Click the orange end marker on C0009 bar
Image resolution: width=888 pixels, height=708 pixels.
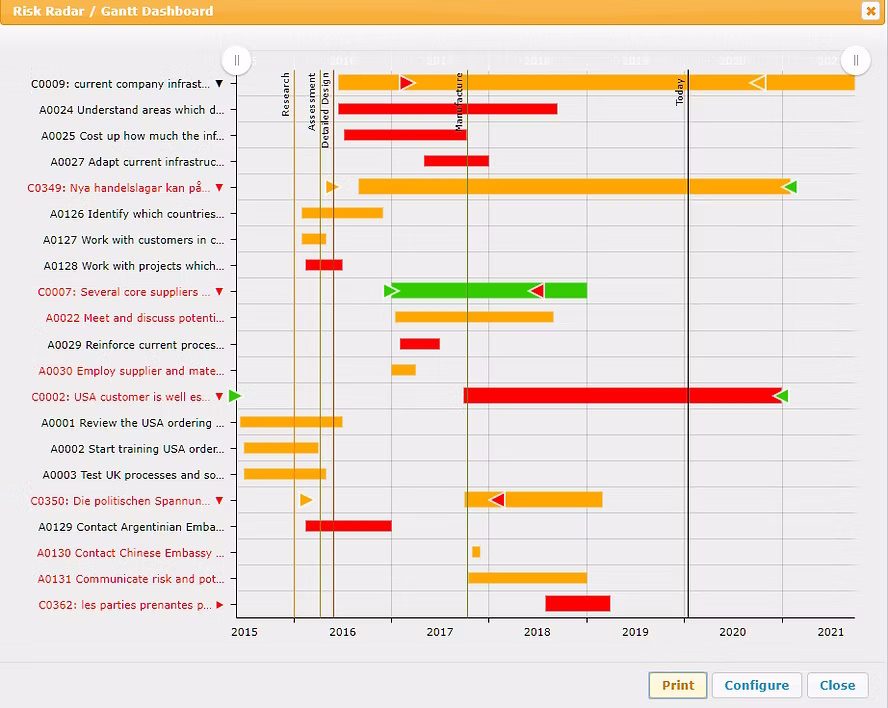[758, 83]
